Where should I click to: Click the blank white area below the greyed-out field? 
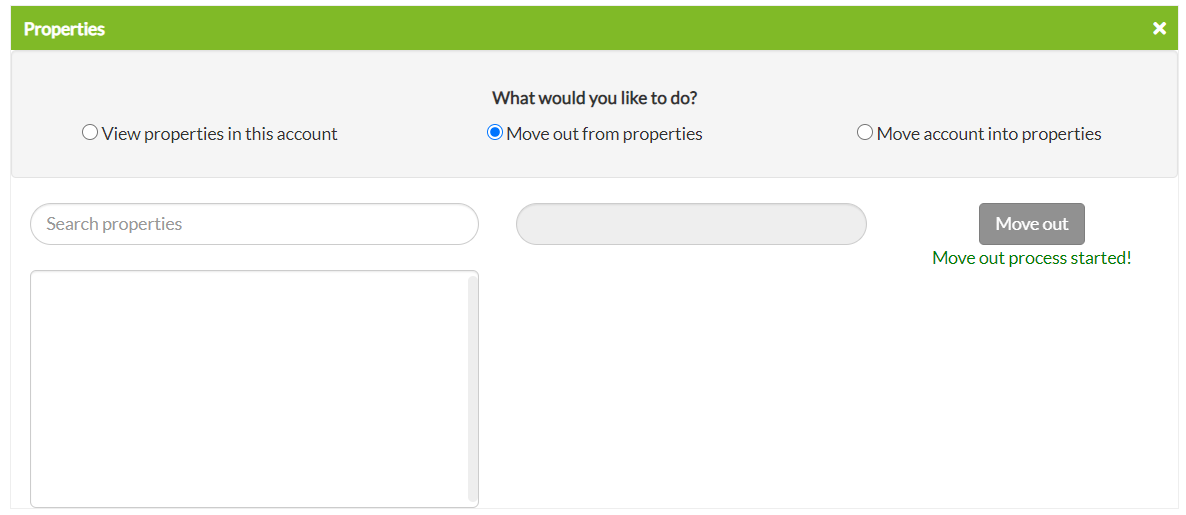[x=691, y=380]
